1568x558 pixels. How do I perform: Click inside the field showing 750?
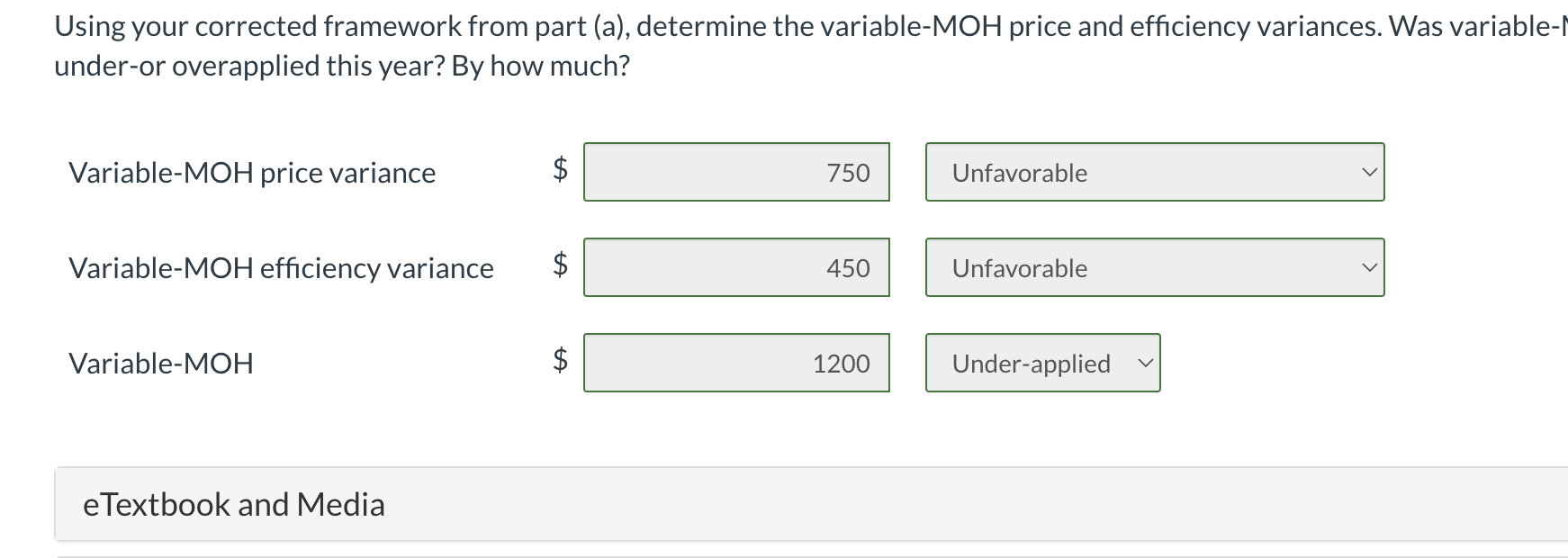(x=736, y=172)
